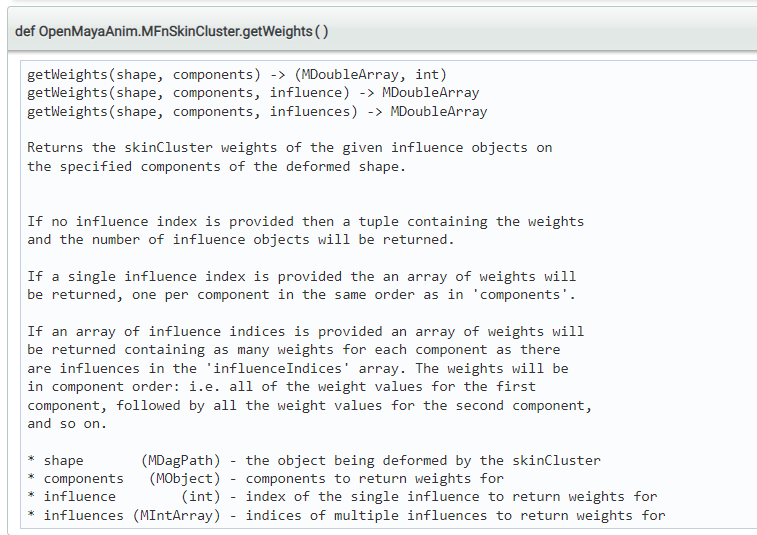The width and height of the screenshot is (757, 535).
Task: Click the 'and the number of influence objects' line
Action: 240,239
